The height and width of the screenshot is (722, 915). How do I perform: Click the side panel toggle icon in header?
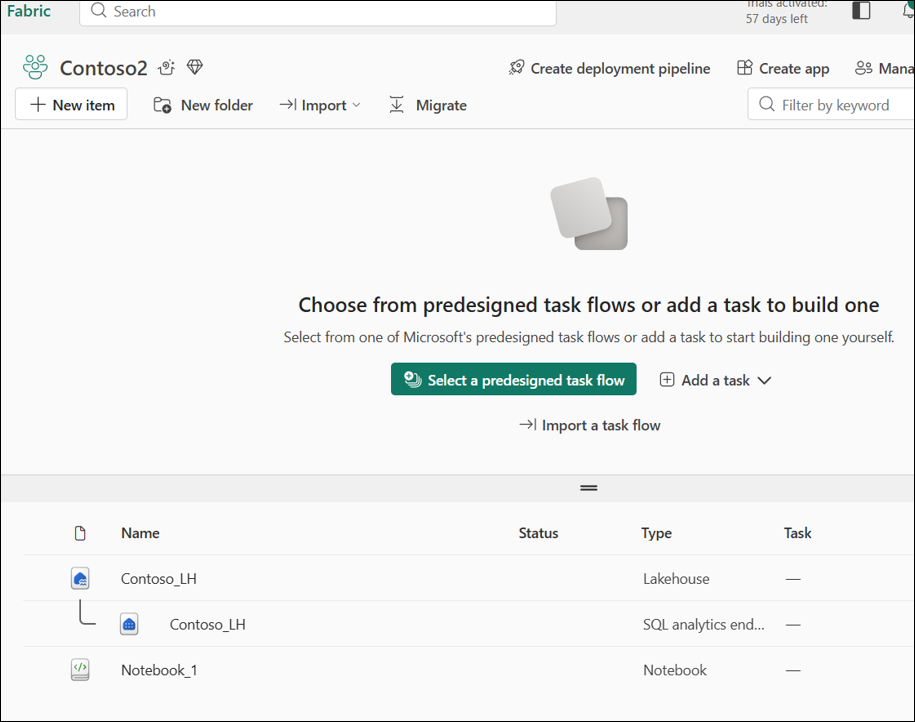click(x=860, y=11)
